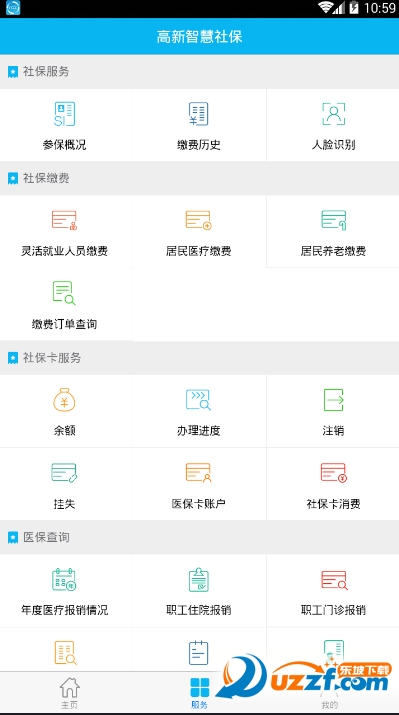Open 缴费订单查询 search icon
Viewport: 399px width, 715px height.
(x=64, y=293)
